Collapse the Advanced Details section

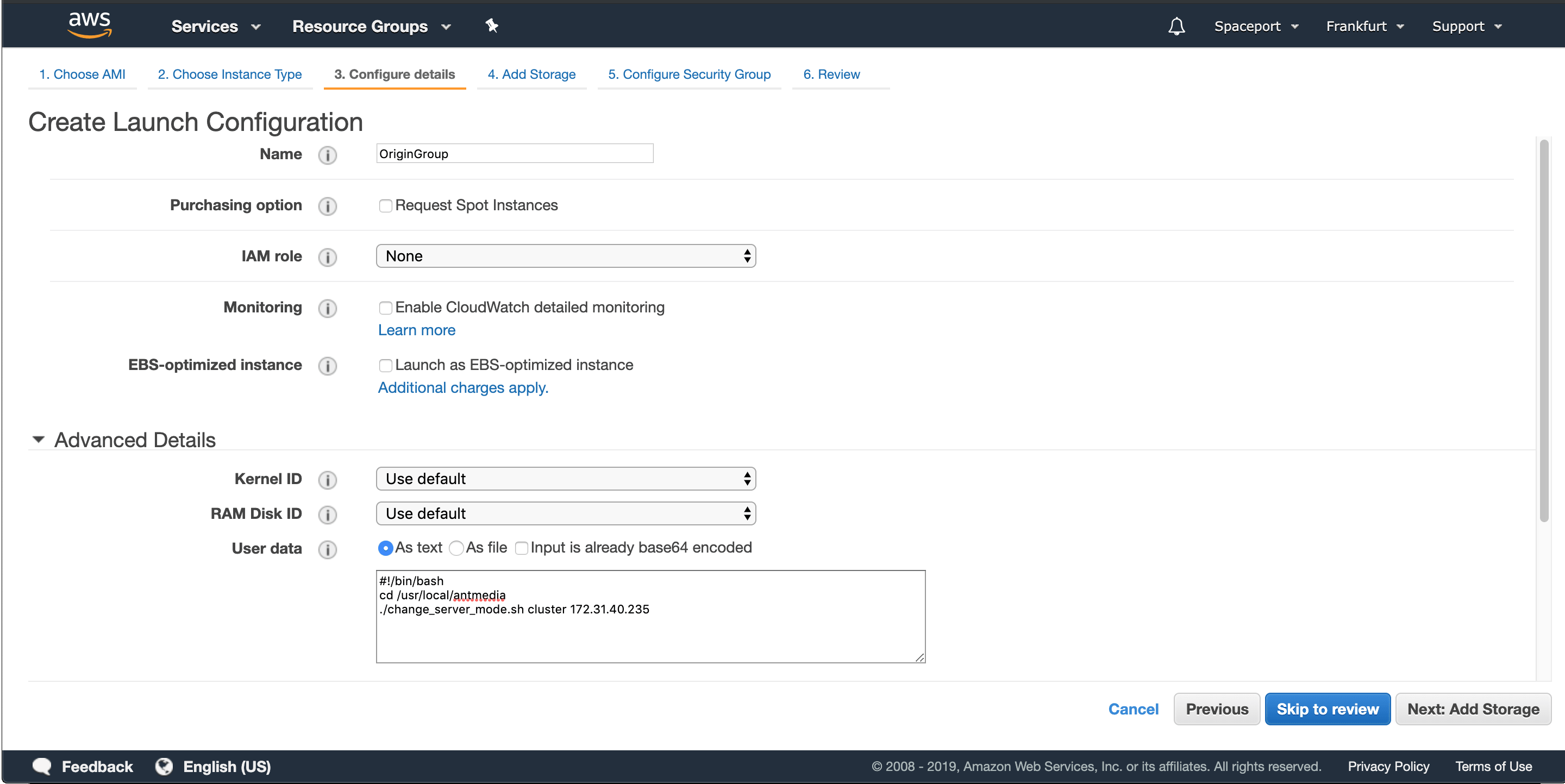(38, 440)
